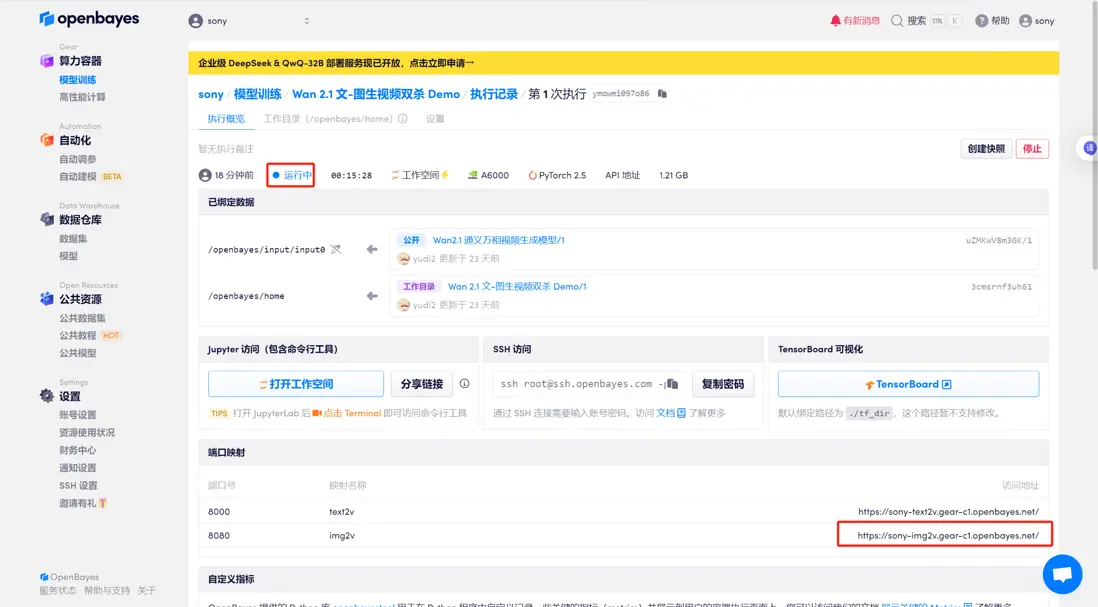Click the Gear compute container cube icon
1098x607 pixels.
pos(47,61)
